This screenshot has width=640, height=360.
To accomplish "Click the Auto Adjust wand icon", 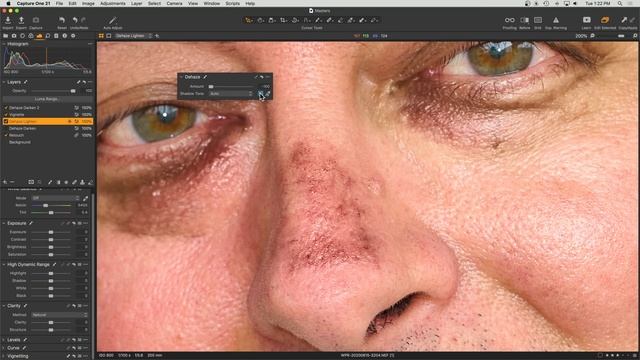I will click(x=113, y=20).
